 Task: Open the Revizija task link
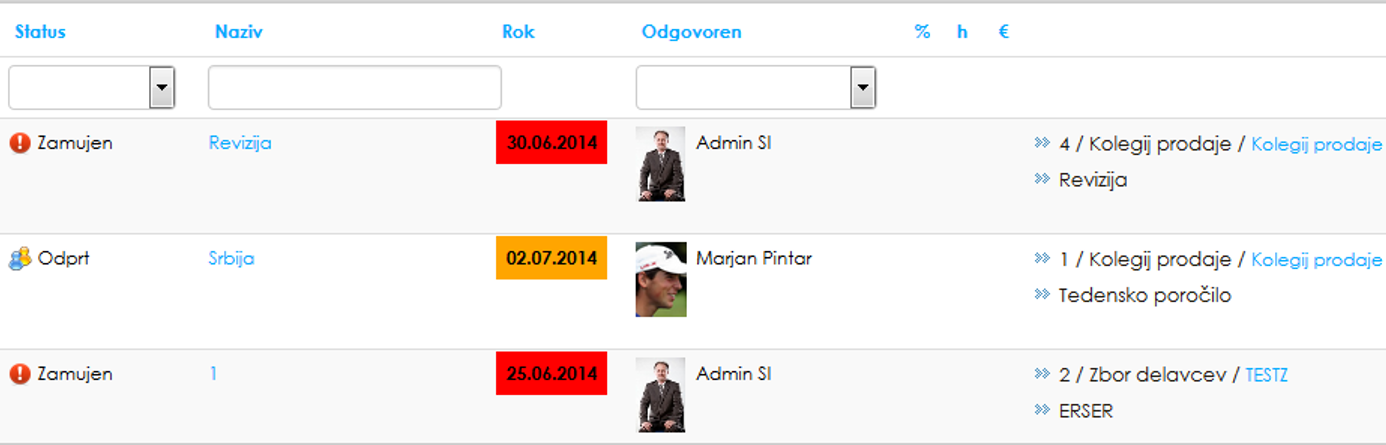(240, 143)
